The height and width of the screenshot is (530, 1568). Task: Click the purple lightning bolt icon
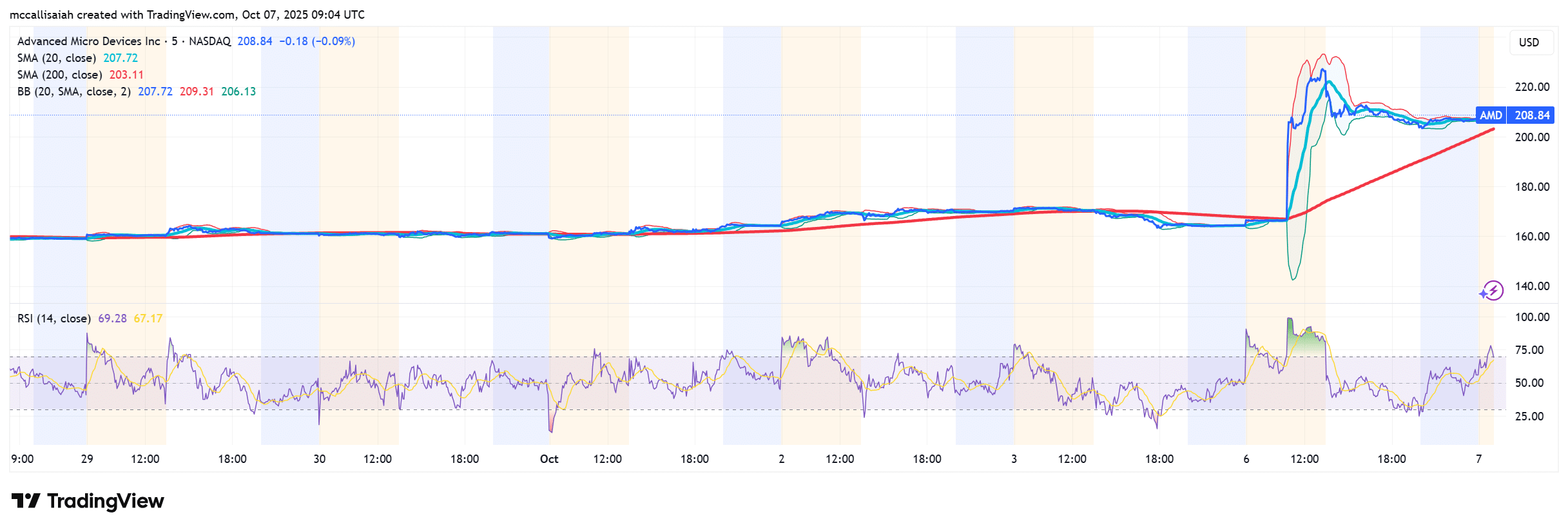pos(1492,291)
